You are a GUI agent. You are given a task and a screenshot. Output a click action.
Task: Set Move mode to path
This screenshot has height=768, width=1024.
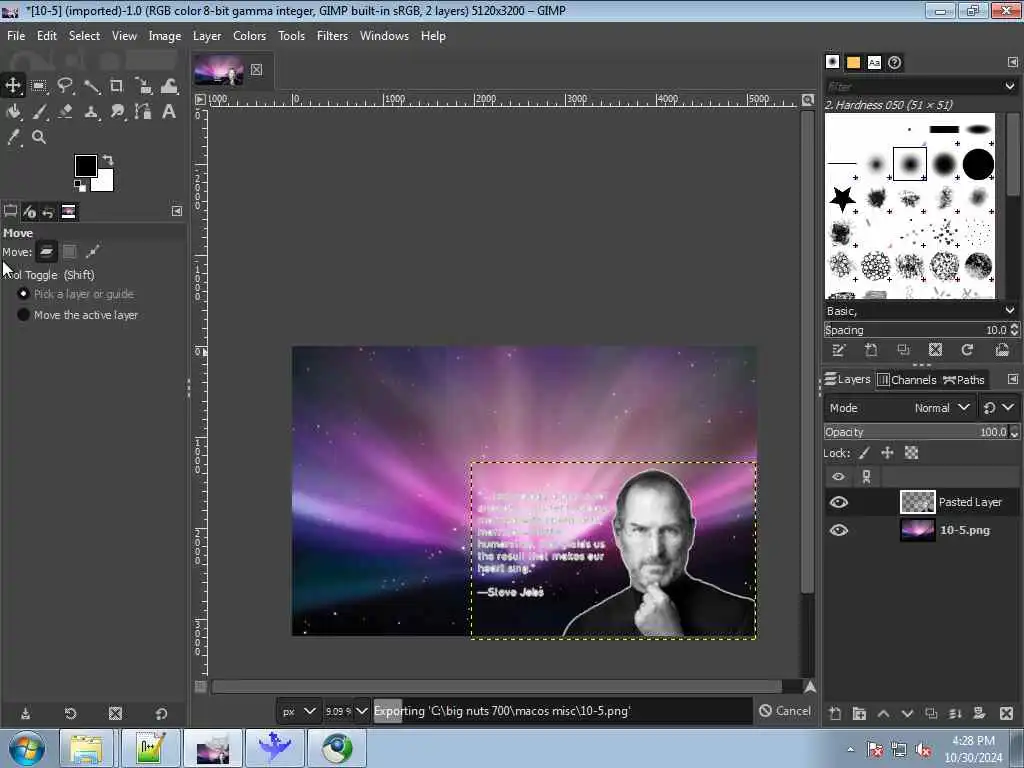tap(93, 251)
